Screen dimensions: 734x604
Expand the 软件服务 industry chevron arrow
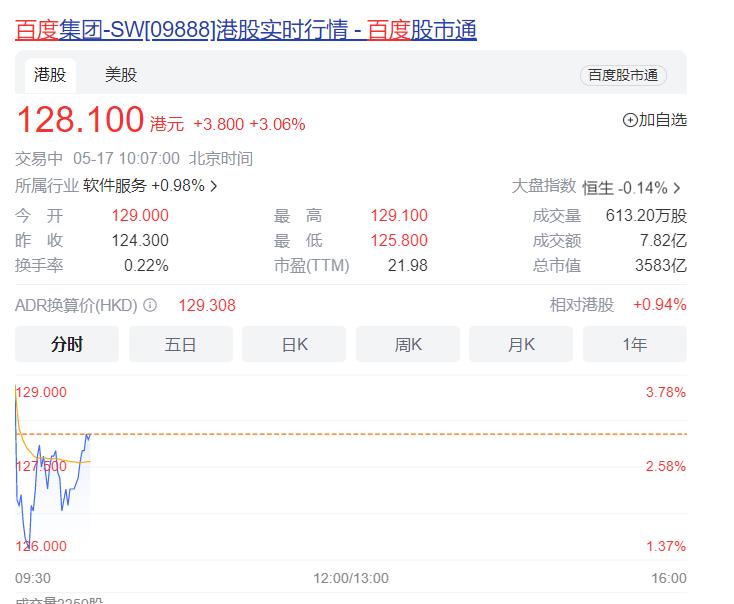(x=213, y=186)
